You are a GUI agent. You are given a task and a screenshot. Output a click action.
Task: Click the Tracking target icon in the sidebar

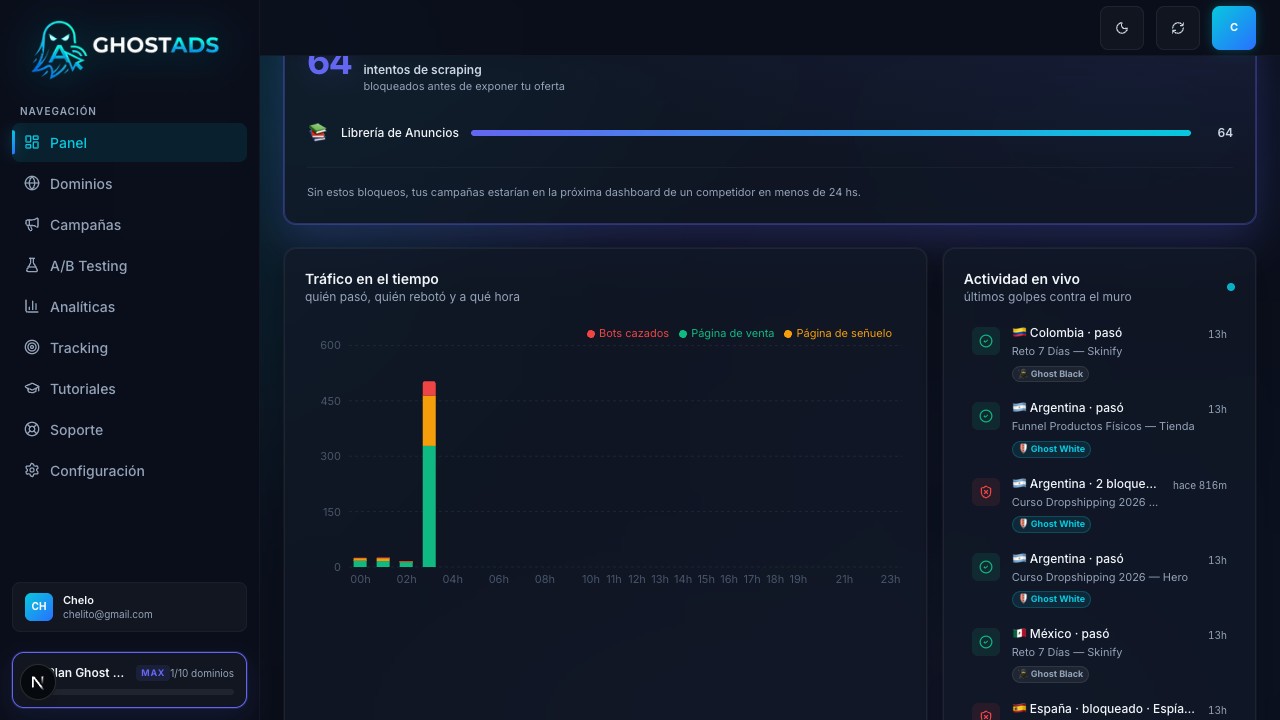pyautogui.click(x=32, y=348)
